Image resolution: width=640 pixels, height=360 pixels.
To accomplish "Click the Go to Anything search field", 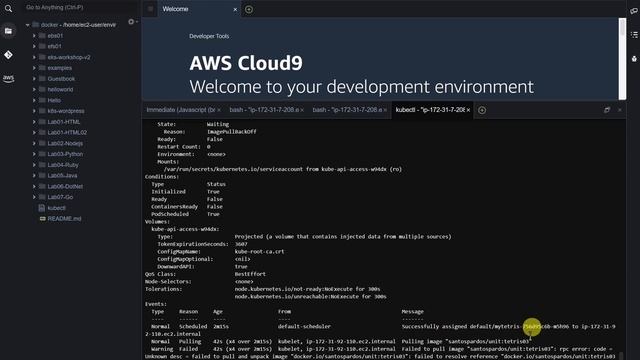I will (x=80, y=7).
